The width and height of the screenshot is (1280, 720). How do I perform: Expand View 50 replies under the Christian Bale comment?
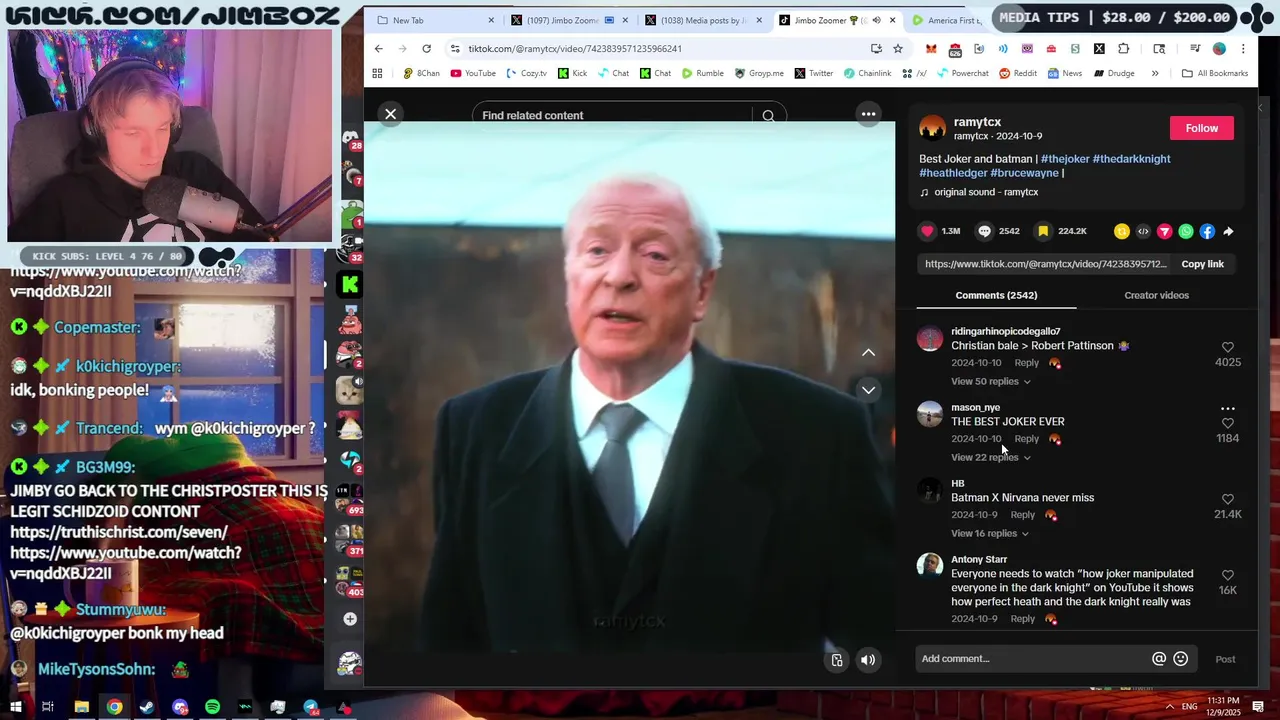990,381
